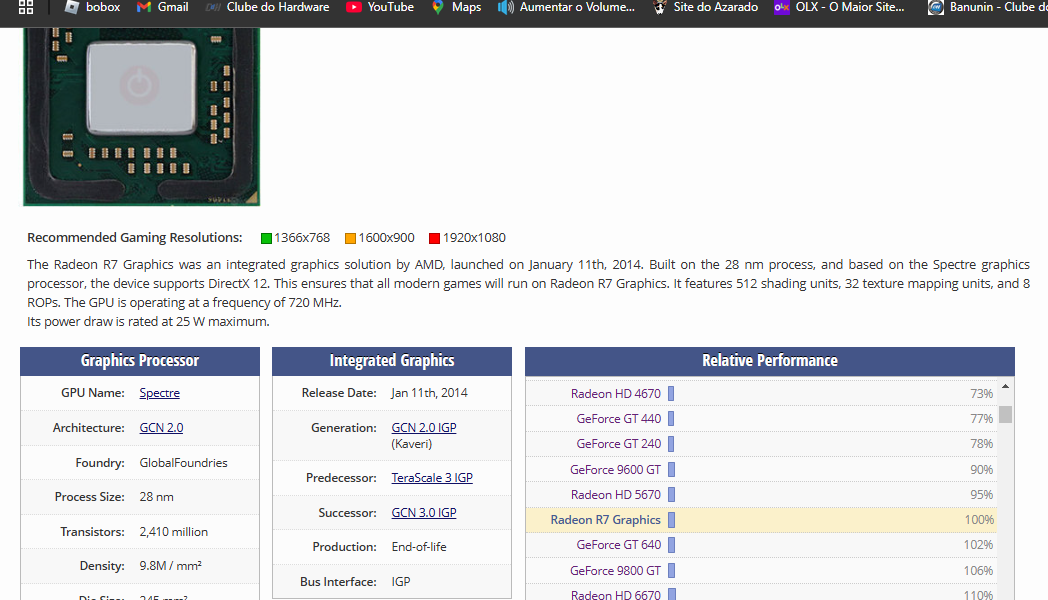
Task: Click the 95% performance value
Action: pyautogui.click(x=981, y=494)
